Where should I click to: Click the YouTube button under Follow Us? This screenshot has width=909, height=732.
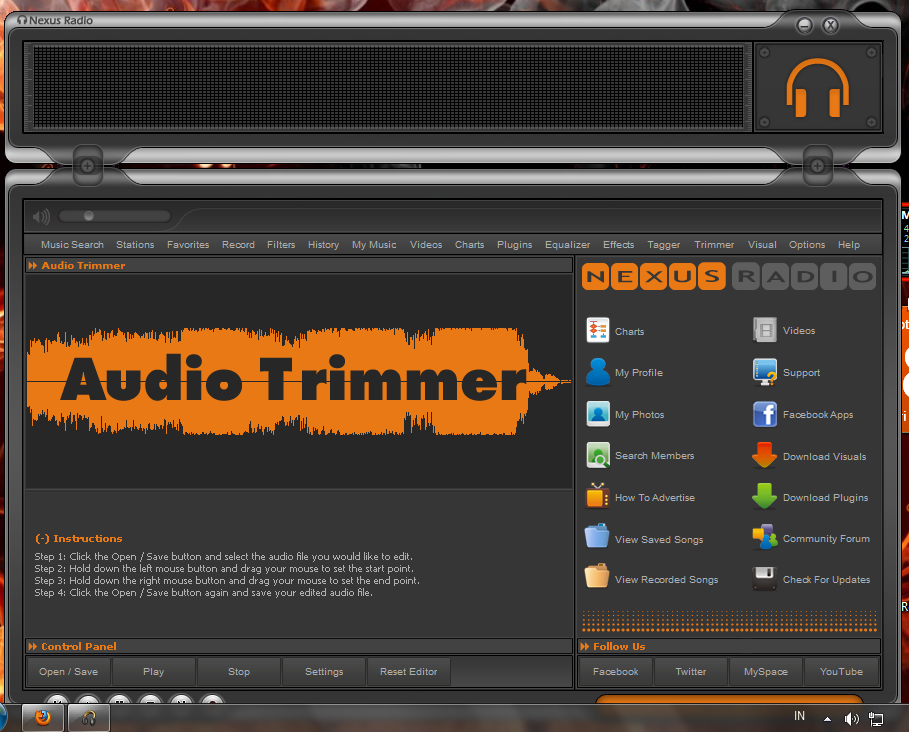click(841, 672)
